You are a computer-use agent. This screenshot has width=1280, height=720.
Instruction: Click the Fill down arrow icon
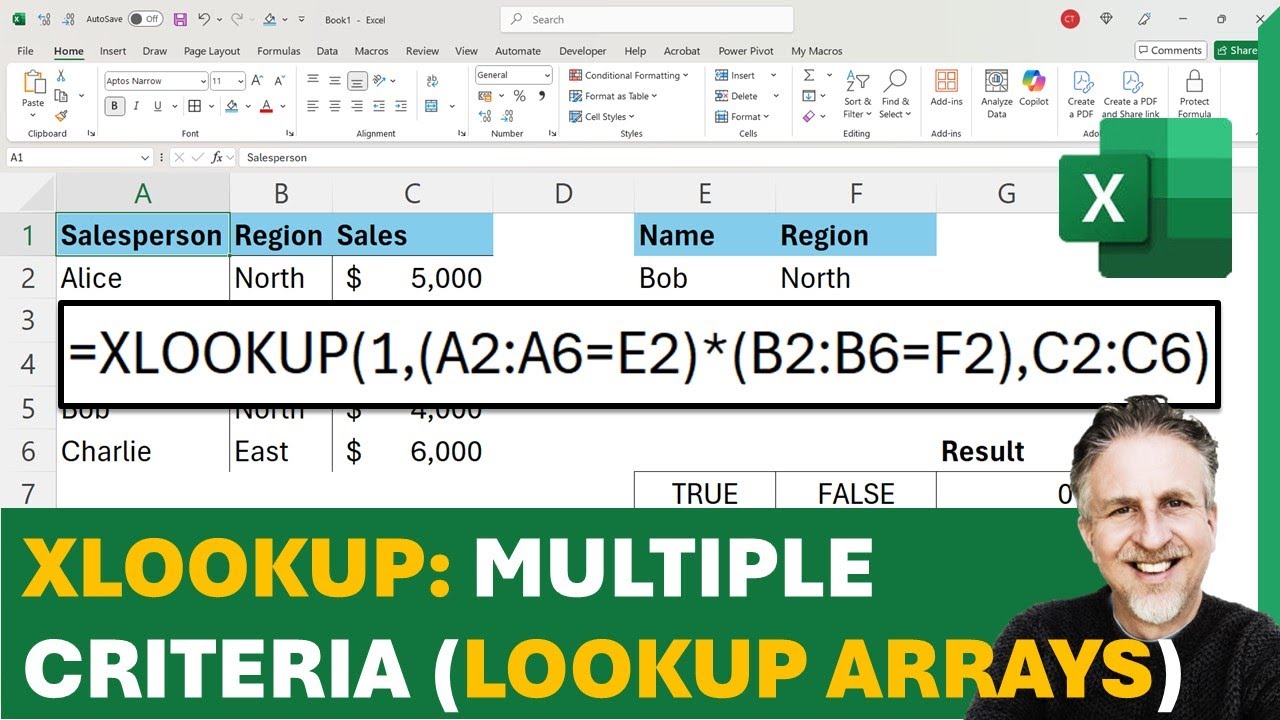[x=809, y=96]
